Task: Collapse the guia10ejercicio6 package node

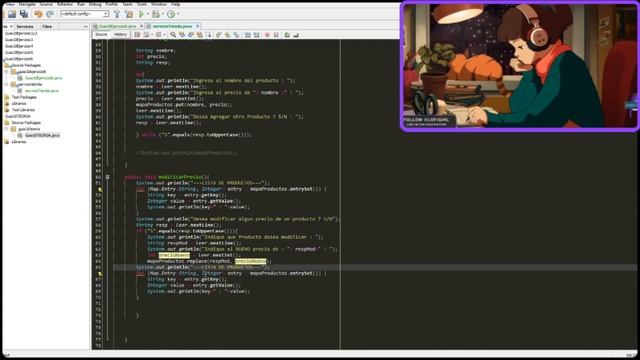Action: [x=7, y=71]
